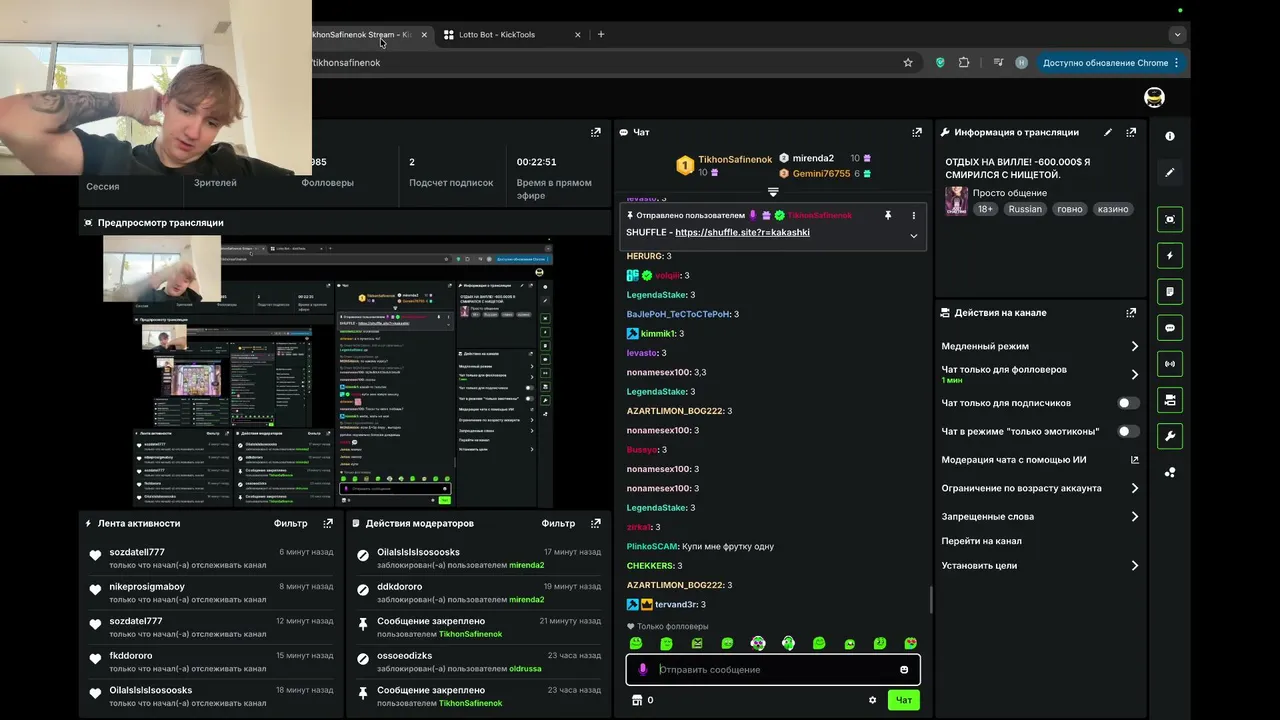Click the казино tag
The height and width of the screenshot is (720, 1280).
tap(1112, 209)
